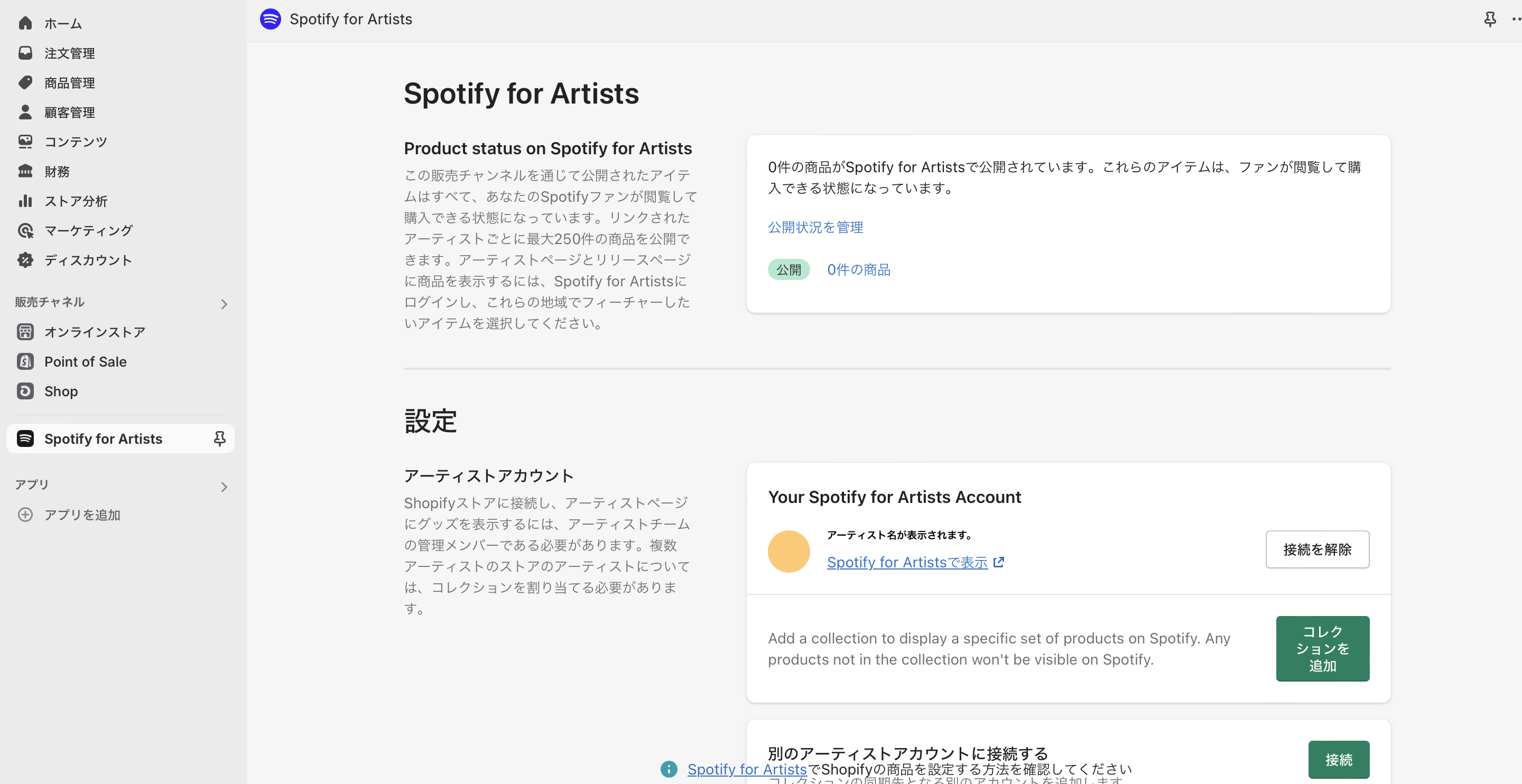The height and width of the screenshot is (784, 1522).
Task: Click the Products tag icon
Action: (25, 82)
